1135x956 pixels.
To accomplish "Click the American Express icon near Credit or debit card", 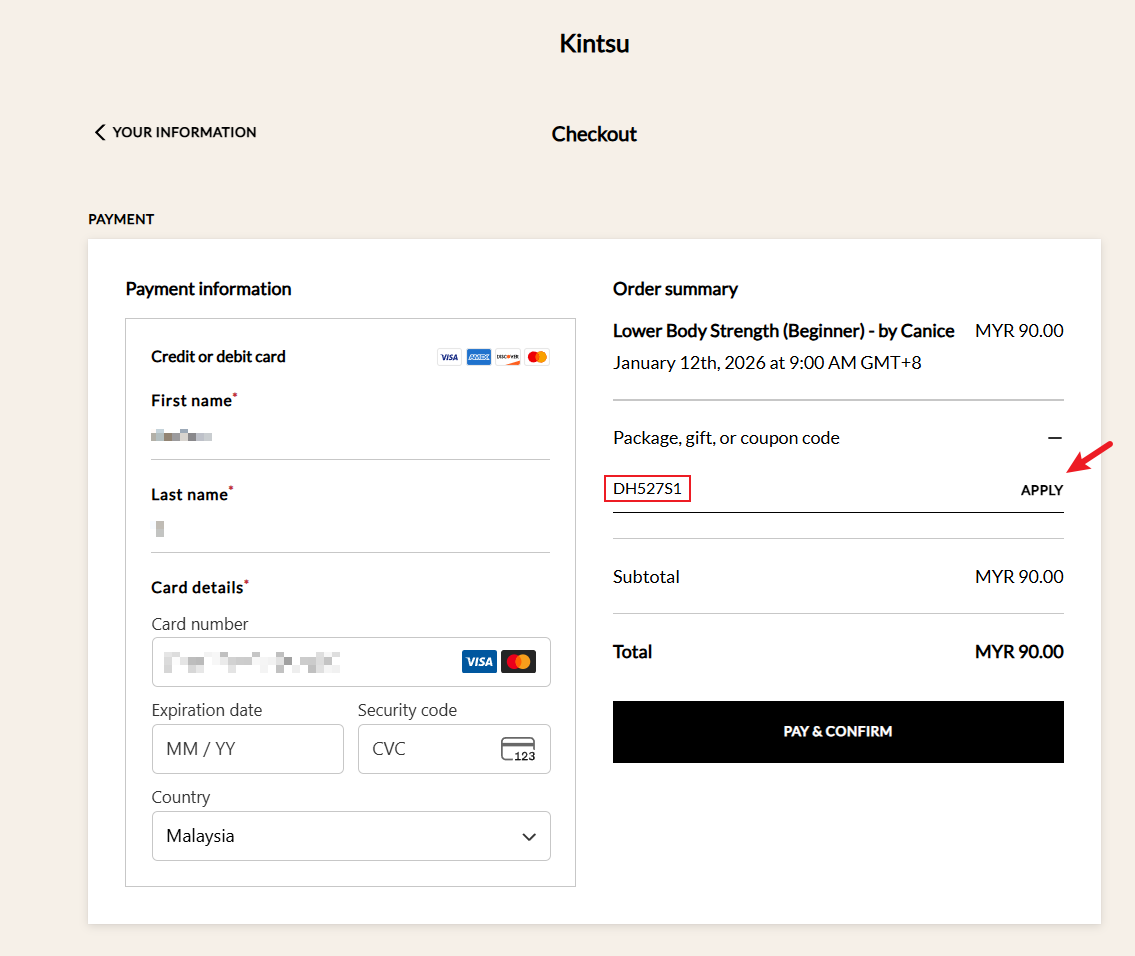I will (x=478, y=357).
